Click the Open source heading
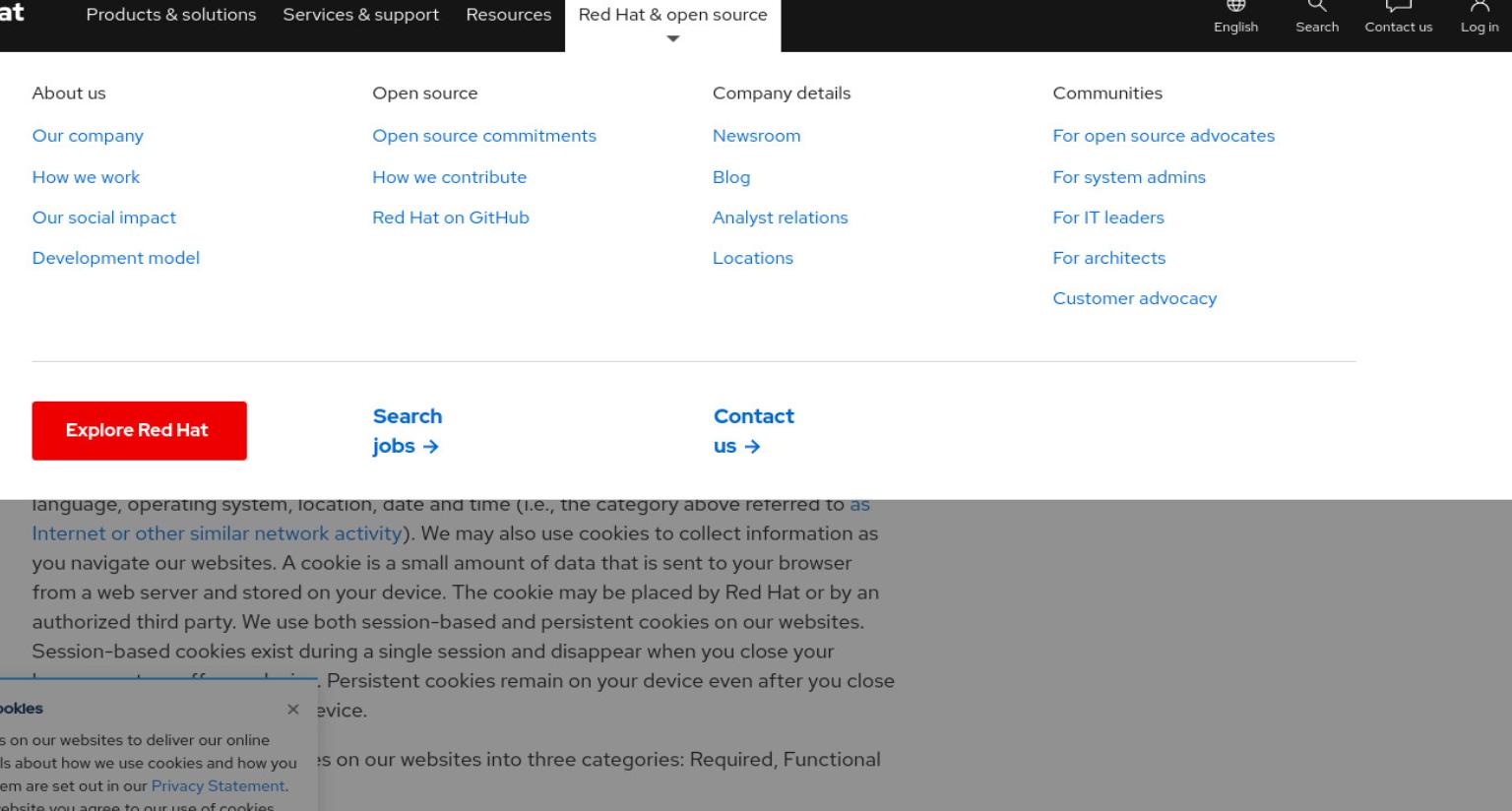This screenshot has height=811, width=1512. (424, 94)
